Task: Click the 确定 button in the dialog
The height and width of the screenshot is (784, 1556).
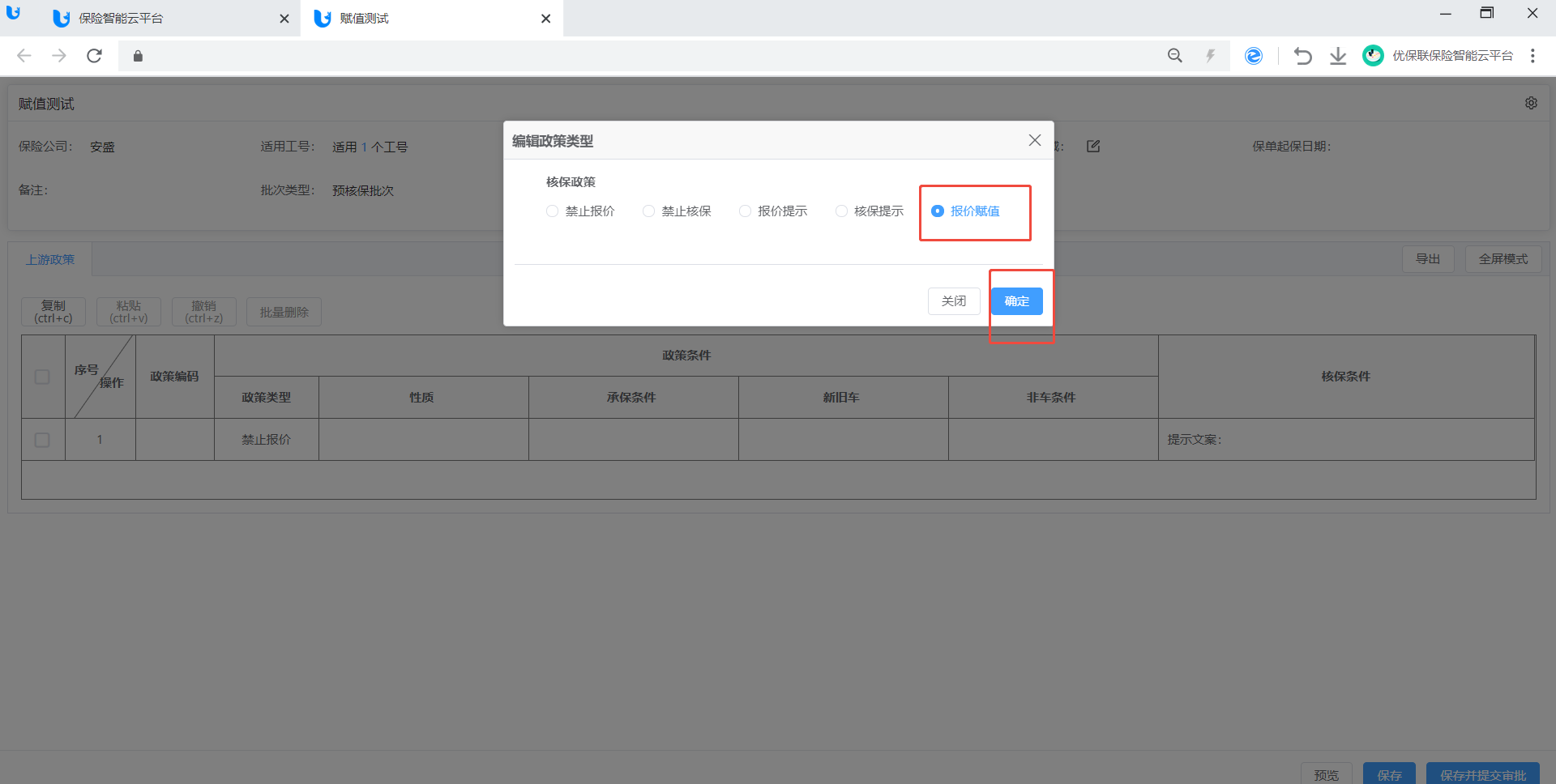Action: pos(1017,301)
